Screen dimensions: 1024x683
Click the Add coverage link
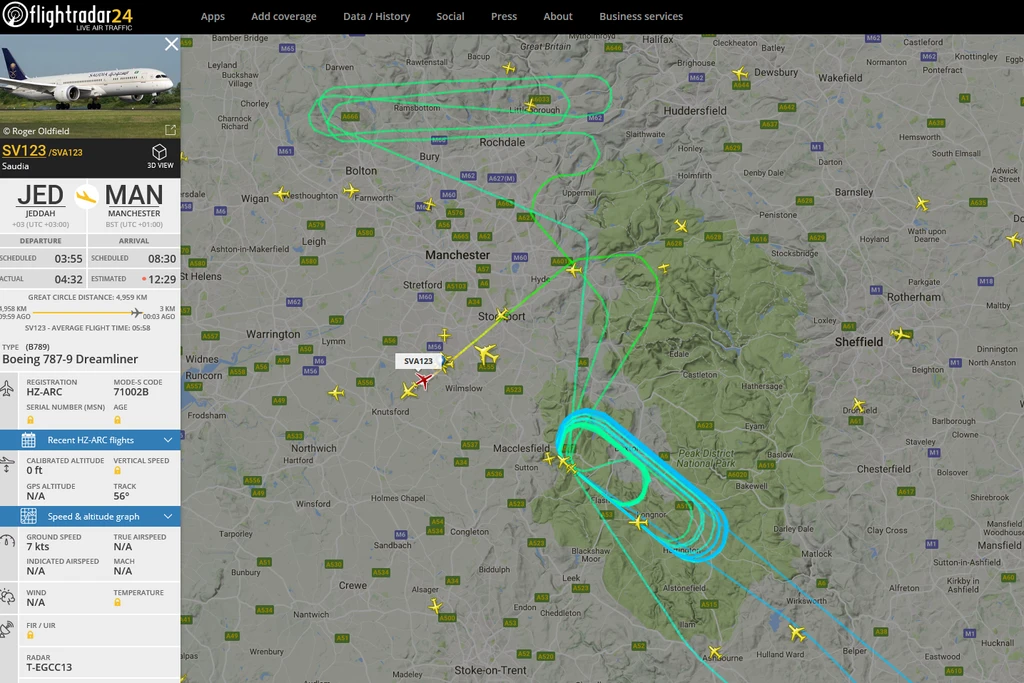[x=283, y=16]
